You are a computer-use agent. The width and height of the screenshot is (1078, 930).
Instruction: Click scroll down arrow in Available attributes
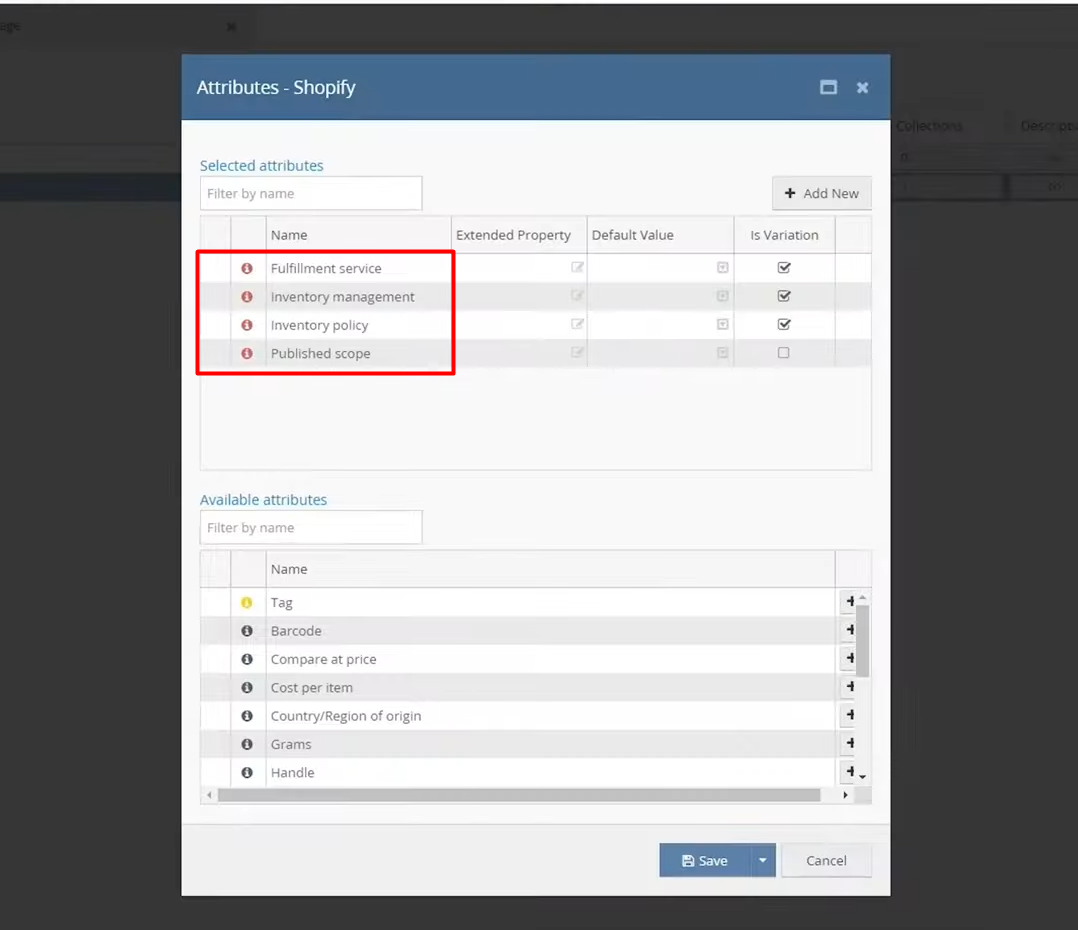[x=863, y=777]
